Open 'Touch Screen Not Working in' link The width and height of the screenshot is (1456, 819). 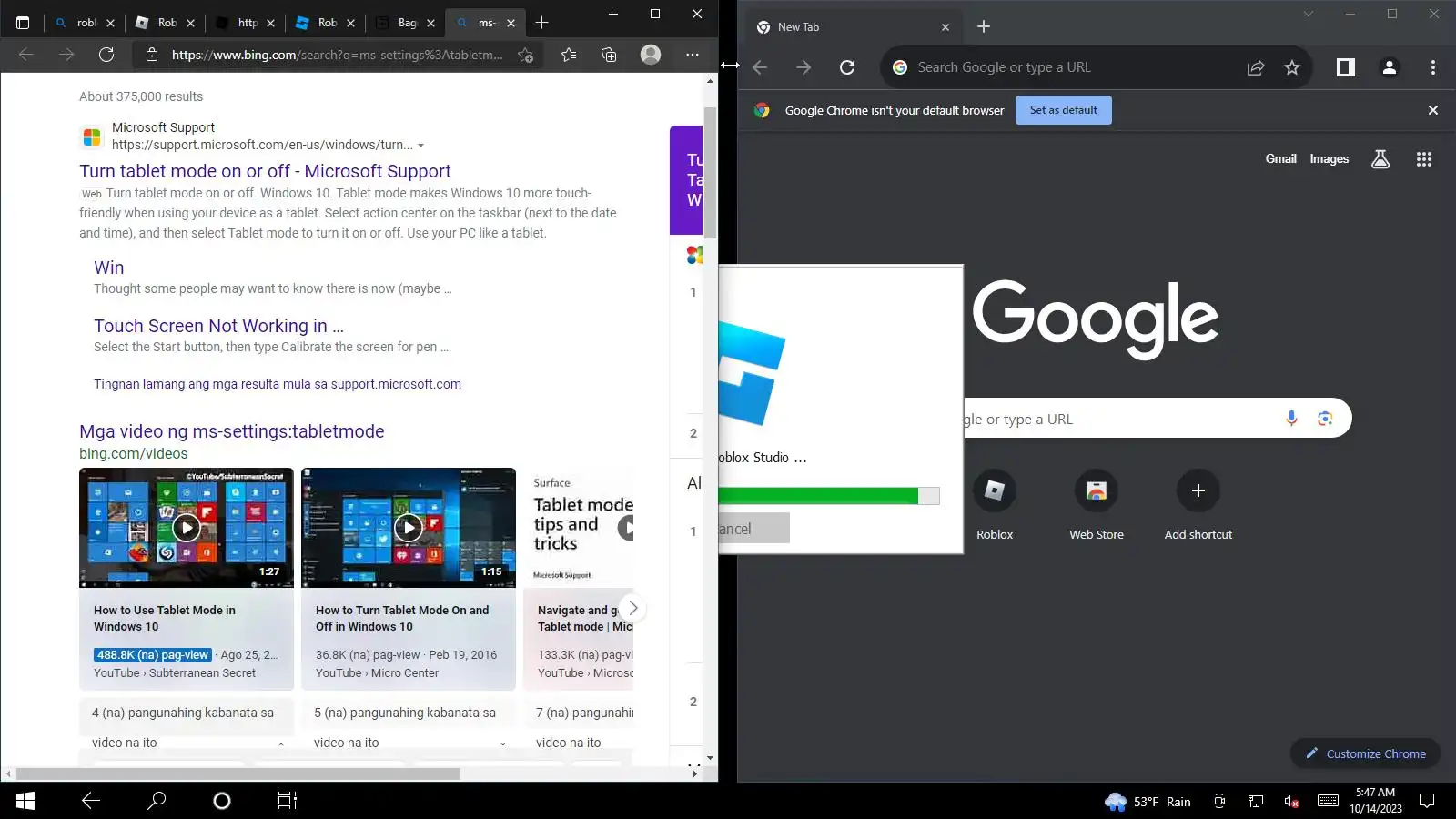218,326
